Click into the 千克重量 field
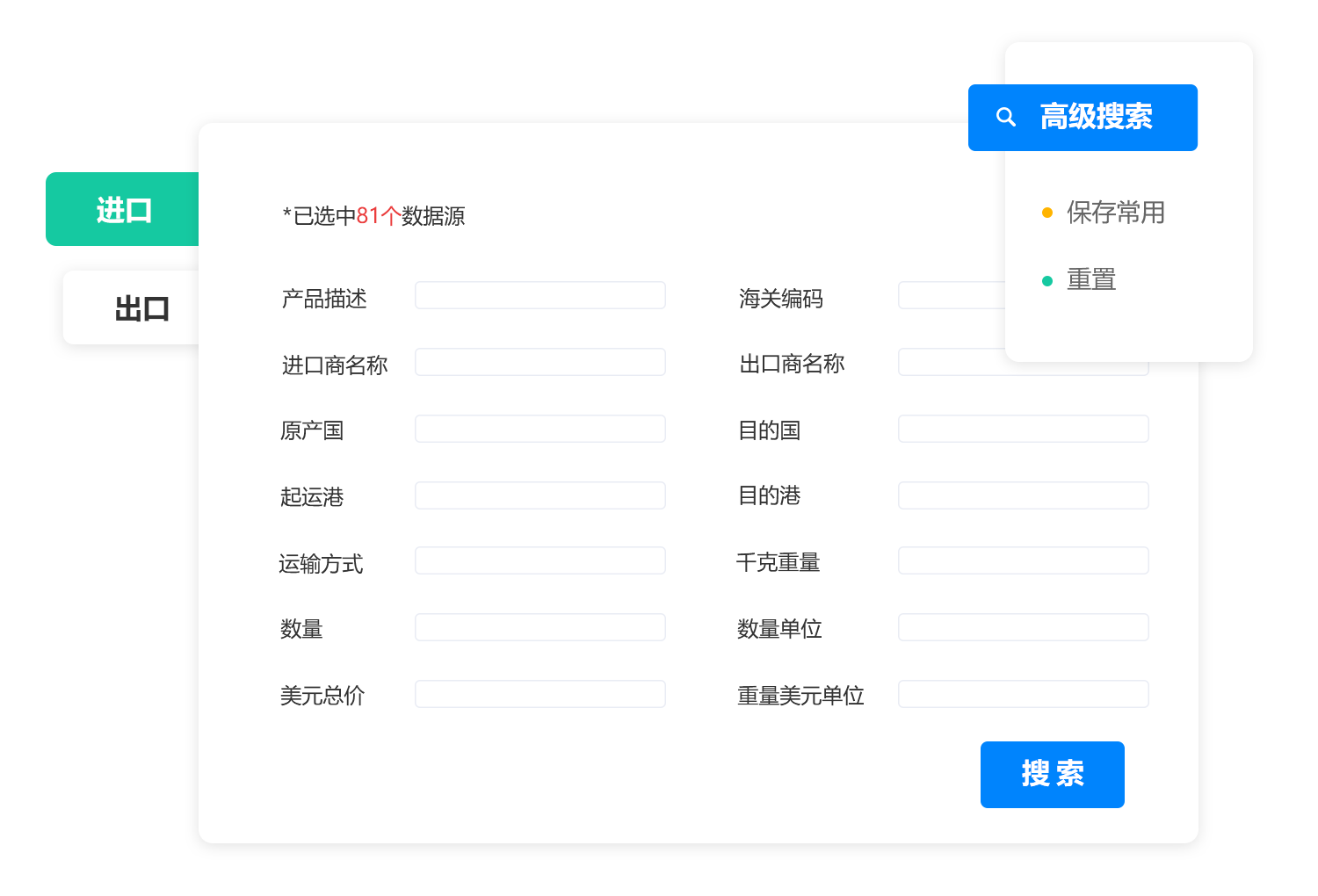This screenshot has height=896, width=1318. (x=1023, y=561)
